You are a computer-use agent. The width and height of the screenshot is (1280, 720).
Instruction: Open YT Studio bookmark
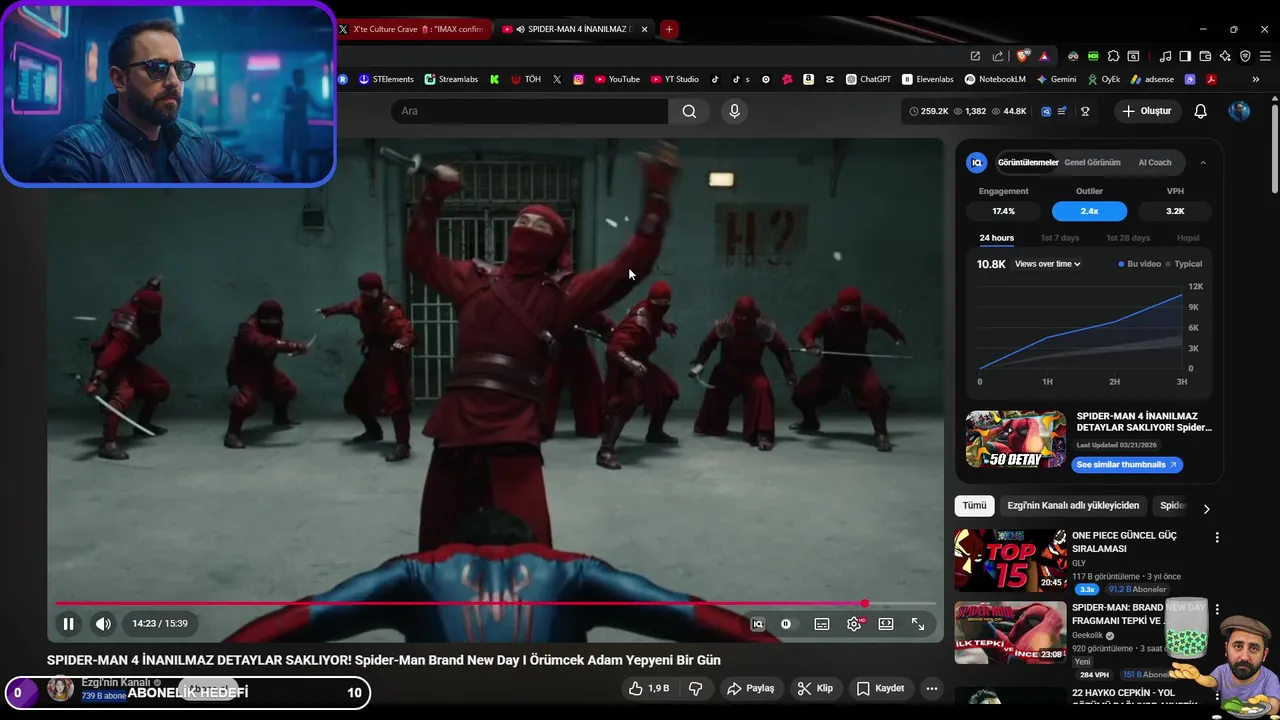pos(675,79)
